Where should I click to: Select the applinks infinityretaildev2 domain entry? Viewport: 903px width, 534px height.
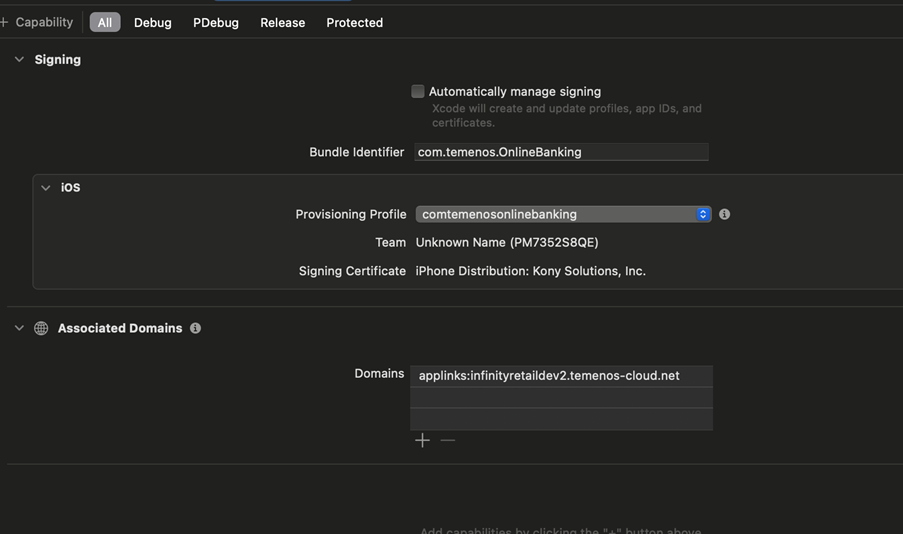point(561,376)
